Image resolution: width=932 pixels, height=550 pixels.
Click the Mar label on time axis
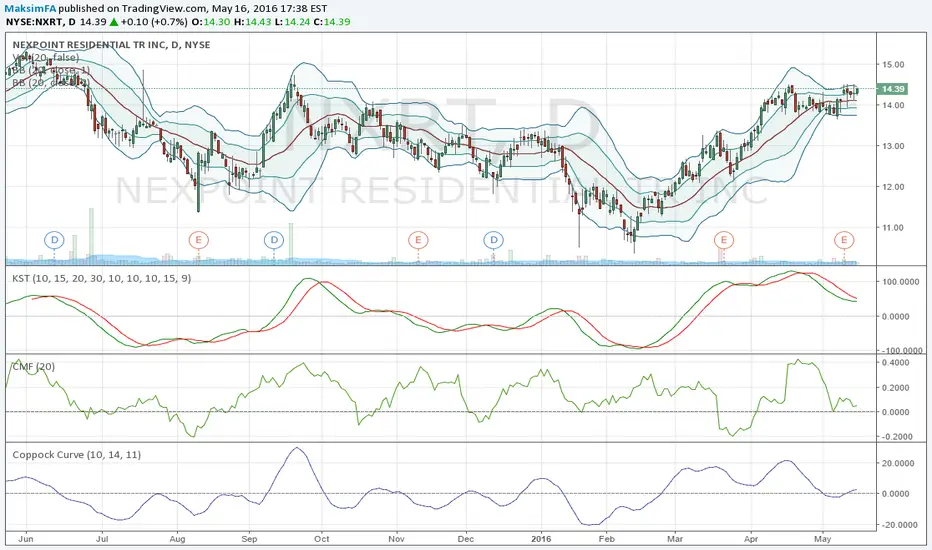click(675, 539)
